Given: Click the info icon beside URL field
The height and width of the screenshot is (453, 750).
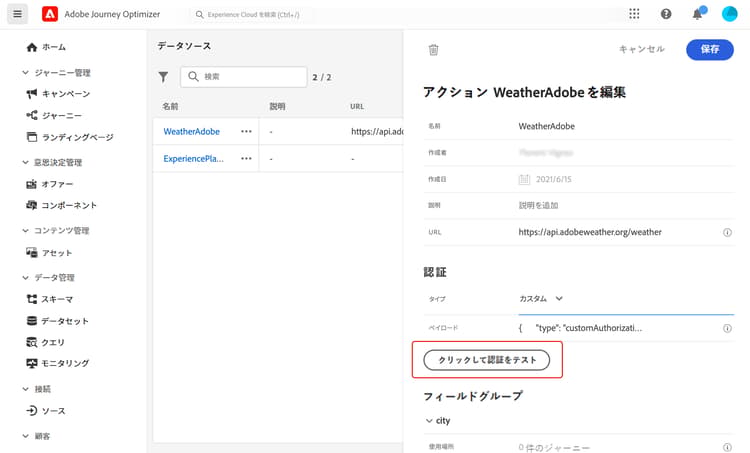Looking at the screenshot, I should [727, 232].
